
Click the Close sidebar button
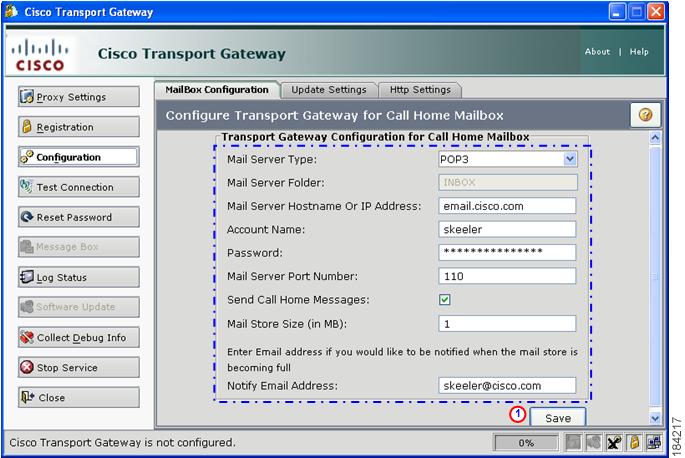(79, 397)
